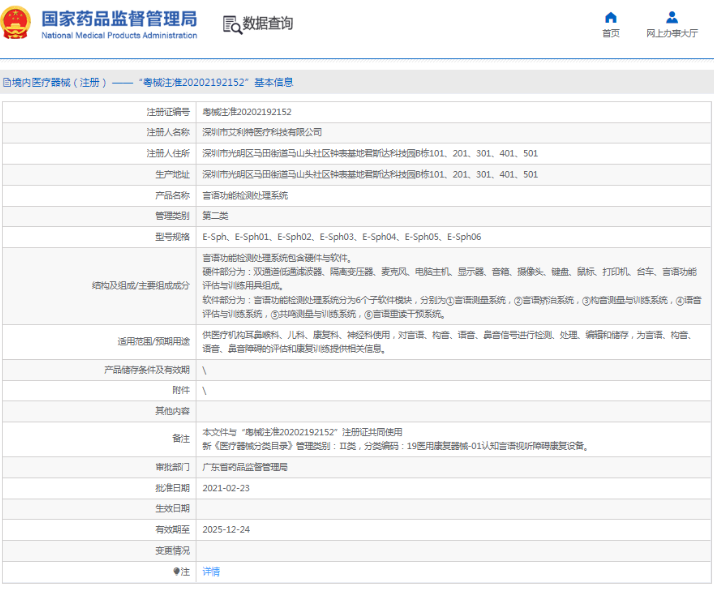This screenshot has width=715, height=591.
Task: Open the 网上办事大厅 user icon
Action: [672, 18]
